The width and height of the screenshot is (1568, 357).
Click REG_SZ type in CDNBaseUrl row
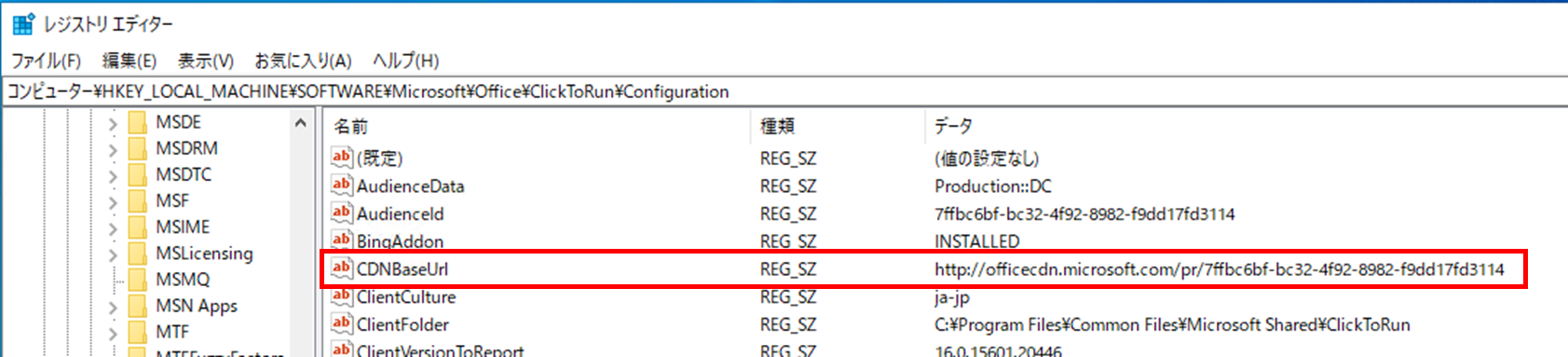click(x=788, y=269)
